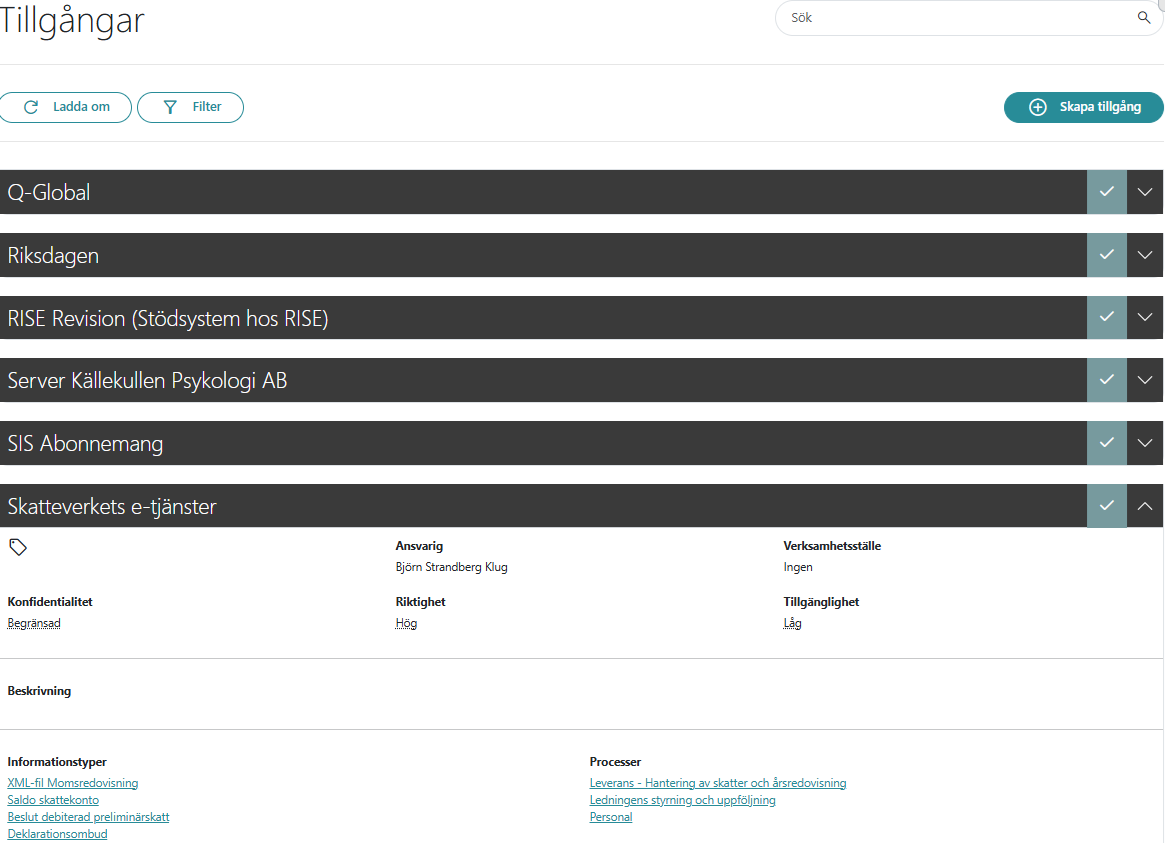Open the Filter options
The width and height of the screenshot is (1165, 843).
(190, 107)
